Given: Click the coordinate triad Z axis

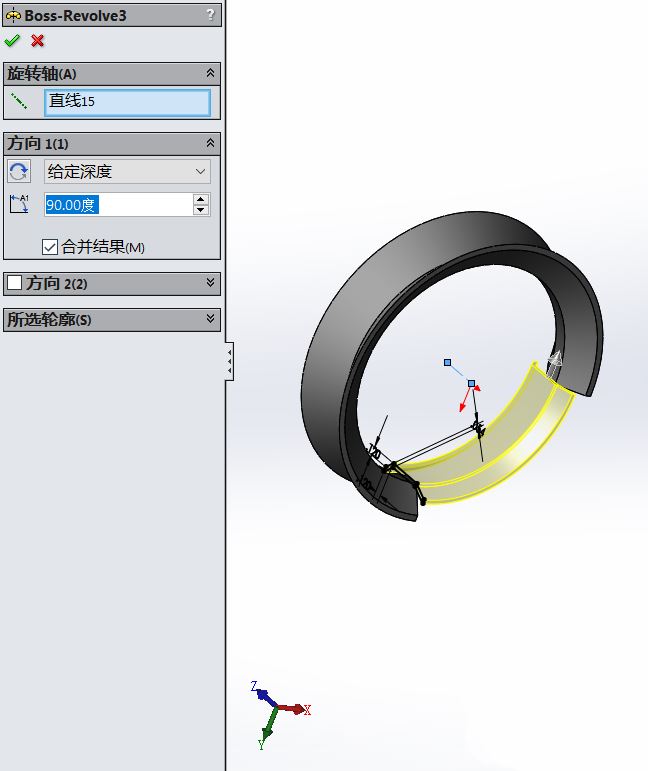Looking at the screenshot, I should click(264, 694).
